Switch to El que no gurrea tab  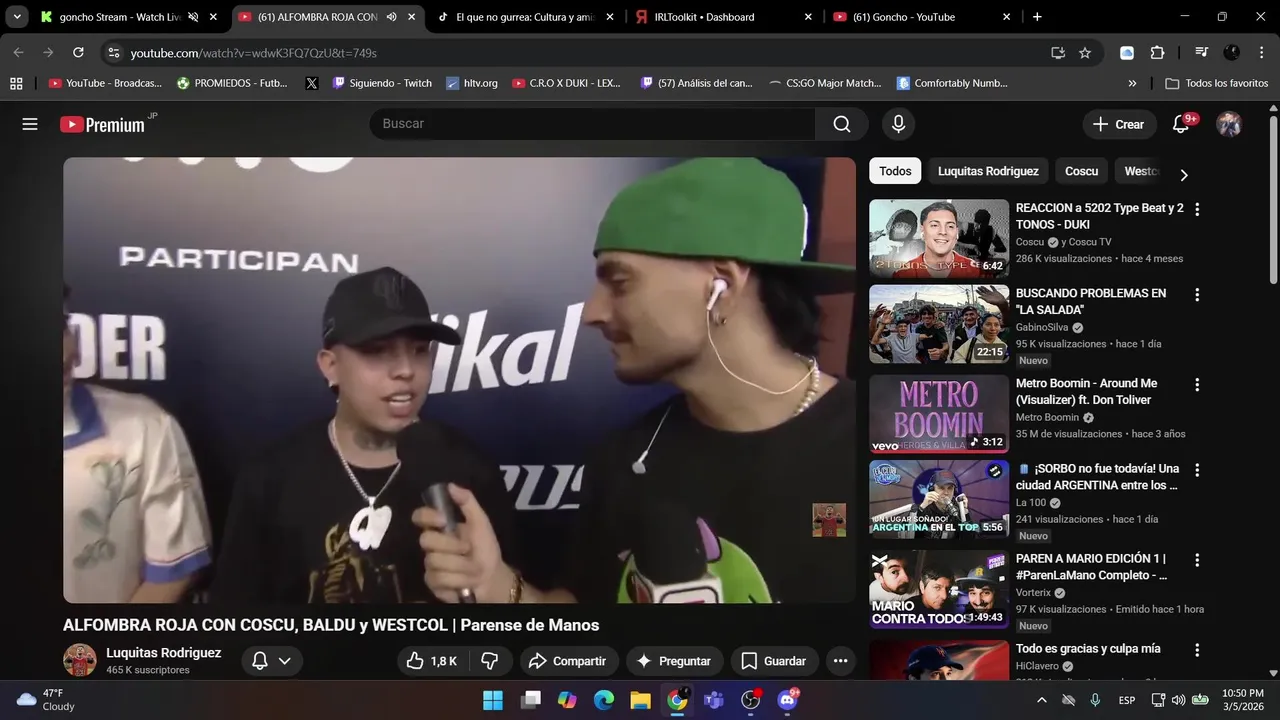pyautogui.click(x=525, y=17)
